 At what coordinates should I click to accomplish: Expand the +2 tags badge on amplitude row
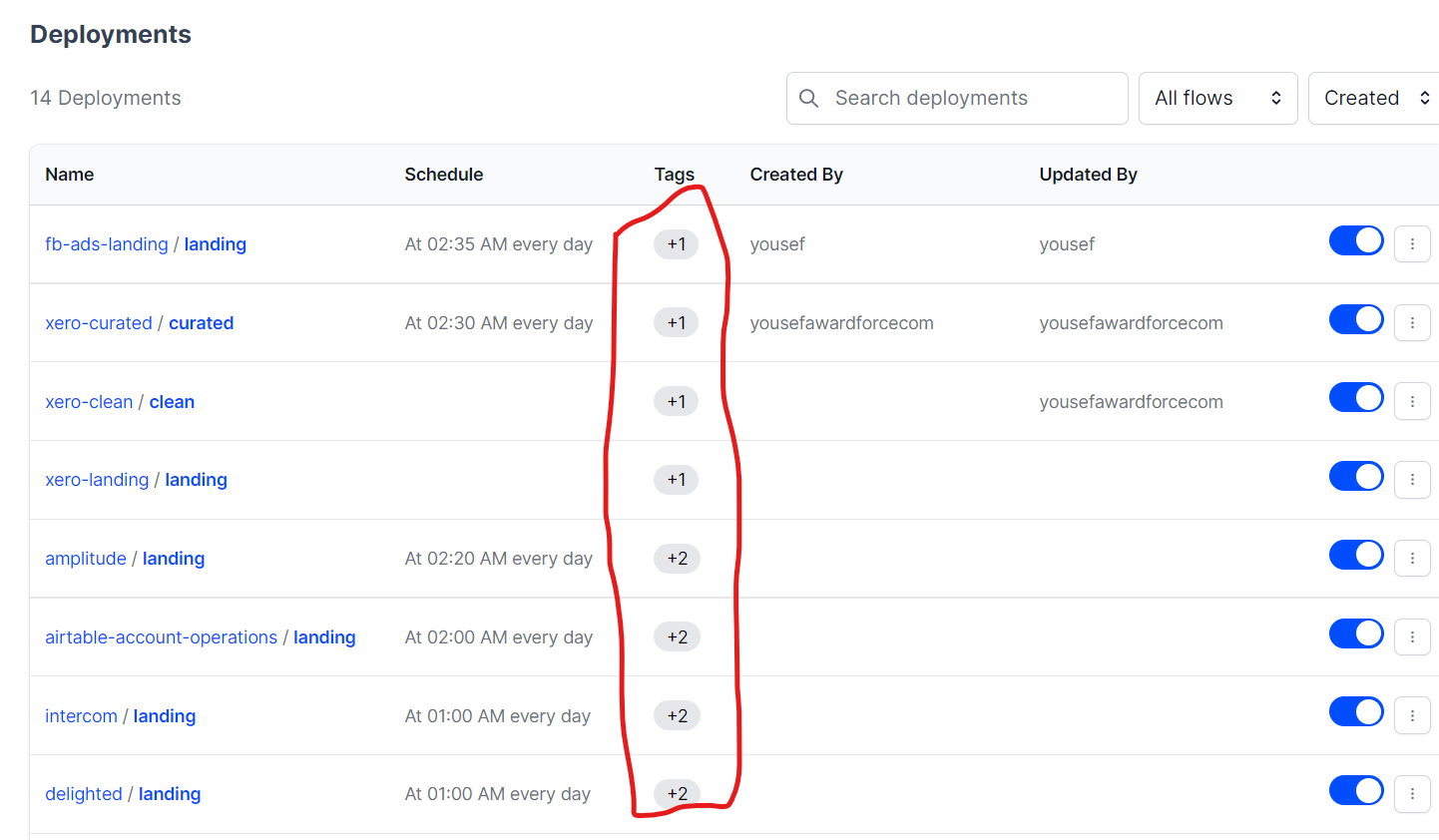pyautogui.click(x=677, y=559)
